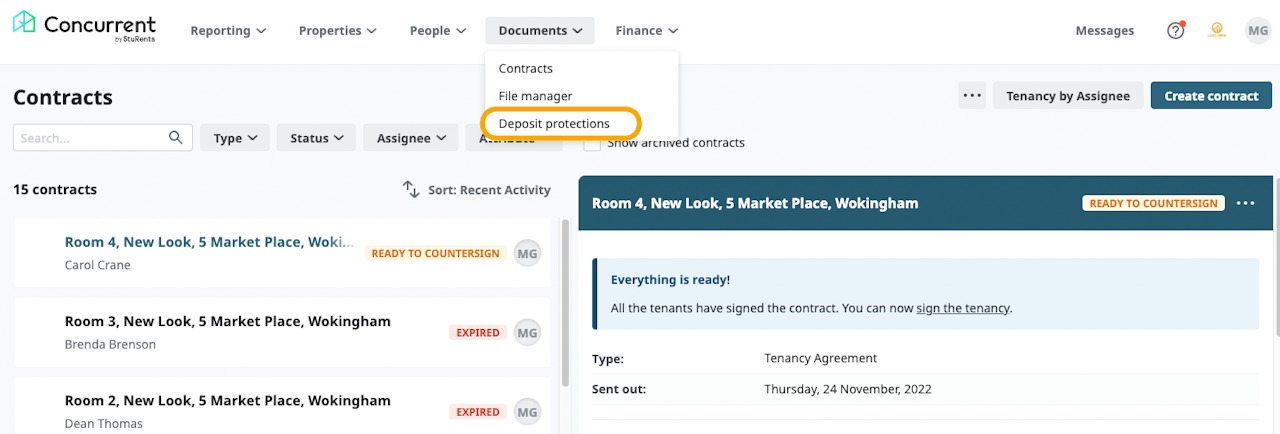Open the help question mark icon

point(1175,31)
